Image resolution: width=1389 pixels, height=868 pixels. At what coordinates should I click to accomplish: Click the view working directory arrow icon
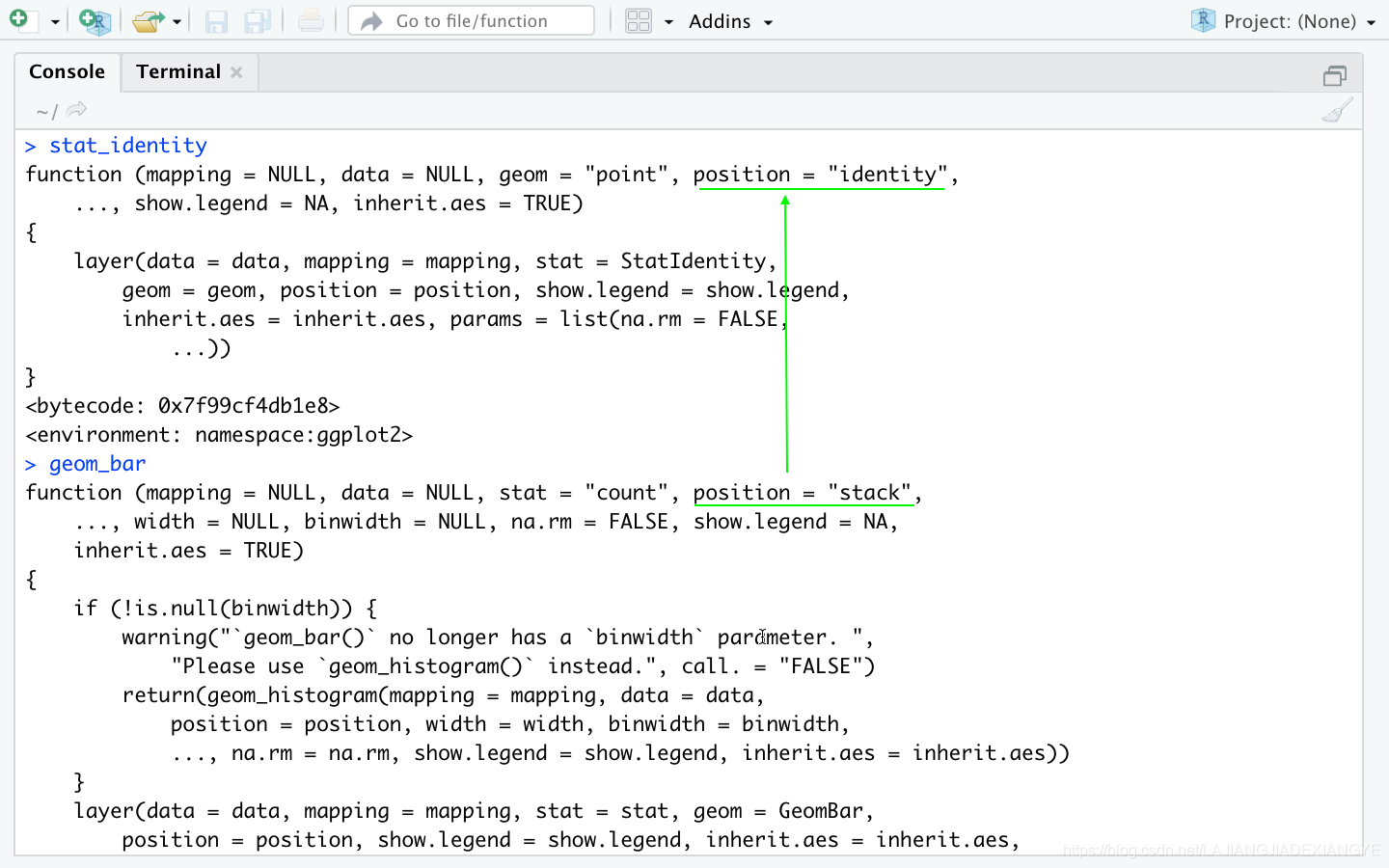pyautogui.click(x=77, y=110)
